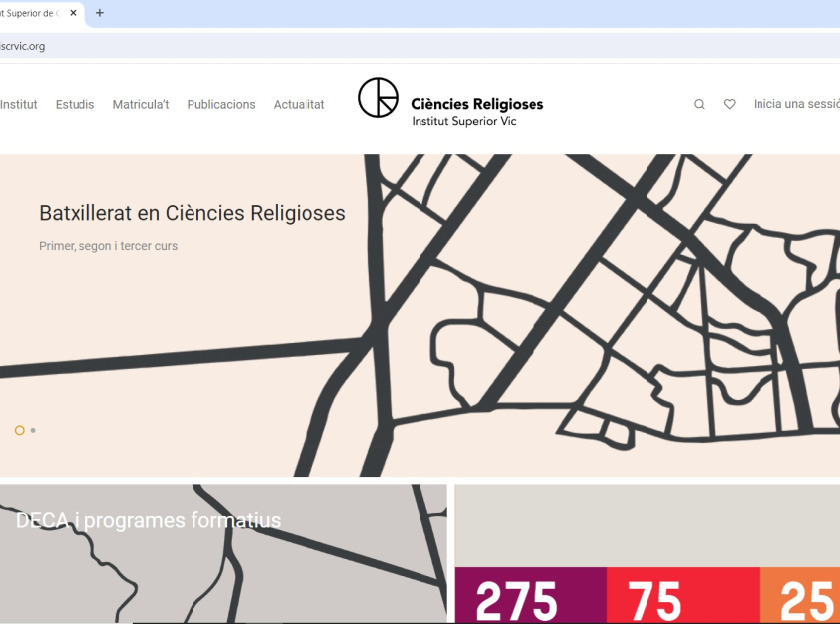Go to the Publicacions menu item
Screen dimensions: 840x624
click(221, 104)
